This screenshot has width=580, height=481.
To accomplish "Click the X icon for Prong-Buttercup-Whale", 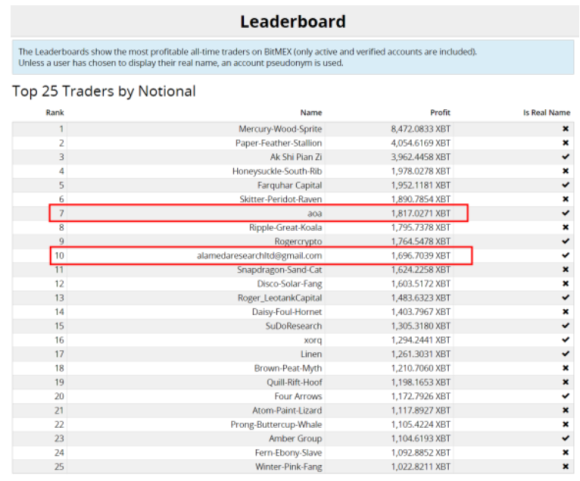I will click(x=566, y=424).
